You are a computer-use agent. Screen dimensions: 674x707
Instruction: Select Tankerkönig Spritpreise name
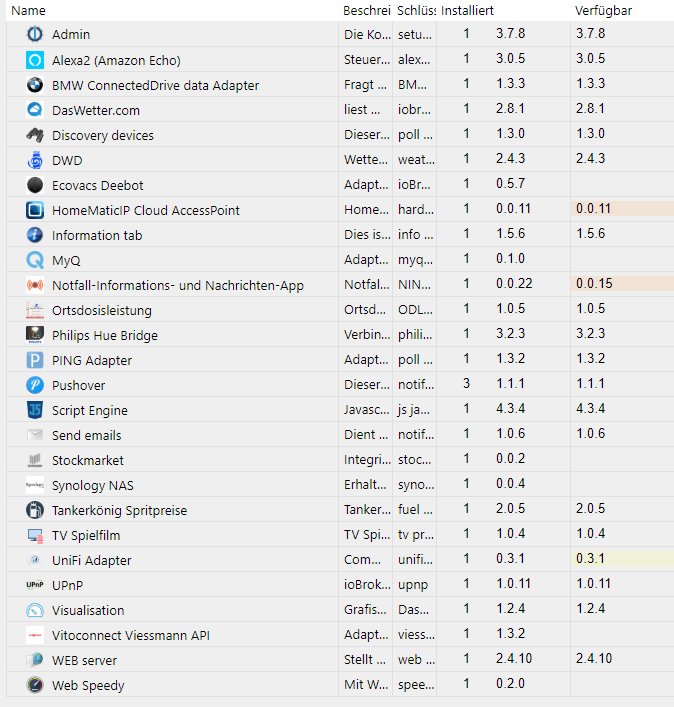click(119, 510)
